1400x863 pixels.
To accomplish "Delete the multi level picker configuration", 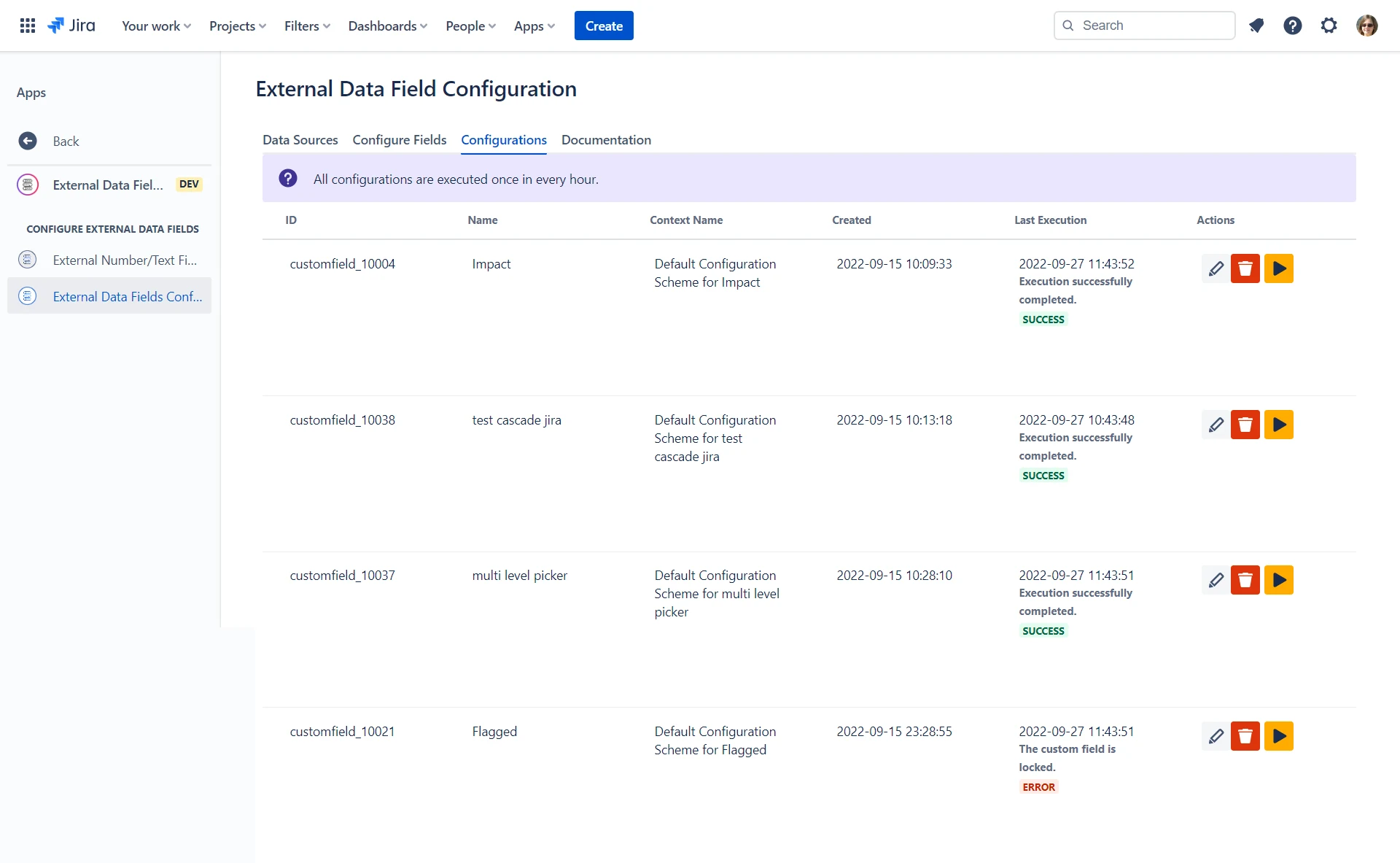I will click(1245, 580).
